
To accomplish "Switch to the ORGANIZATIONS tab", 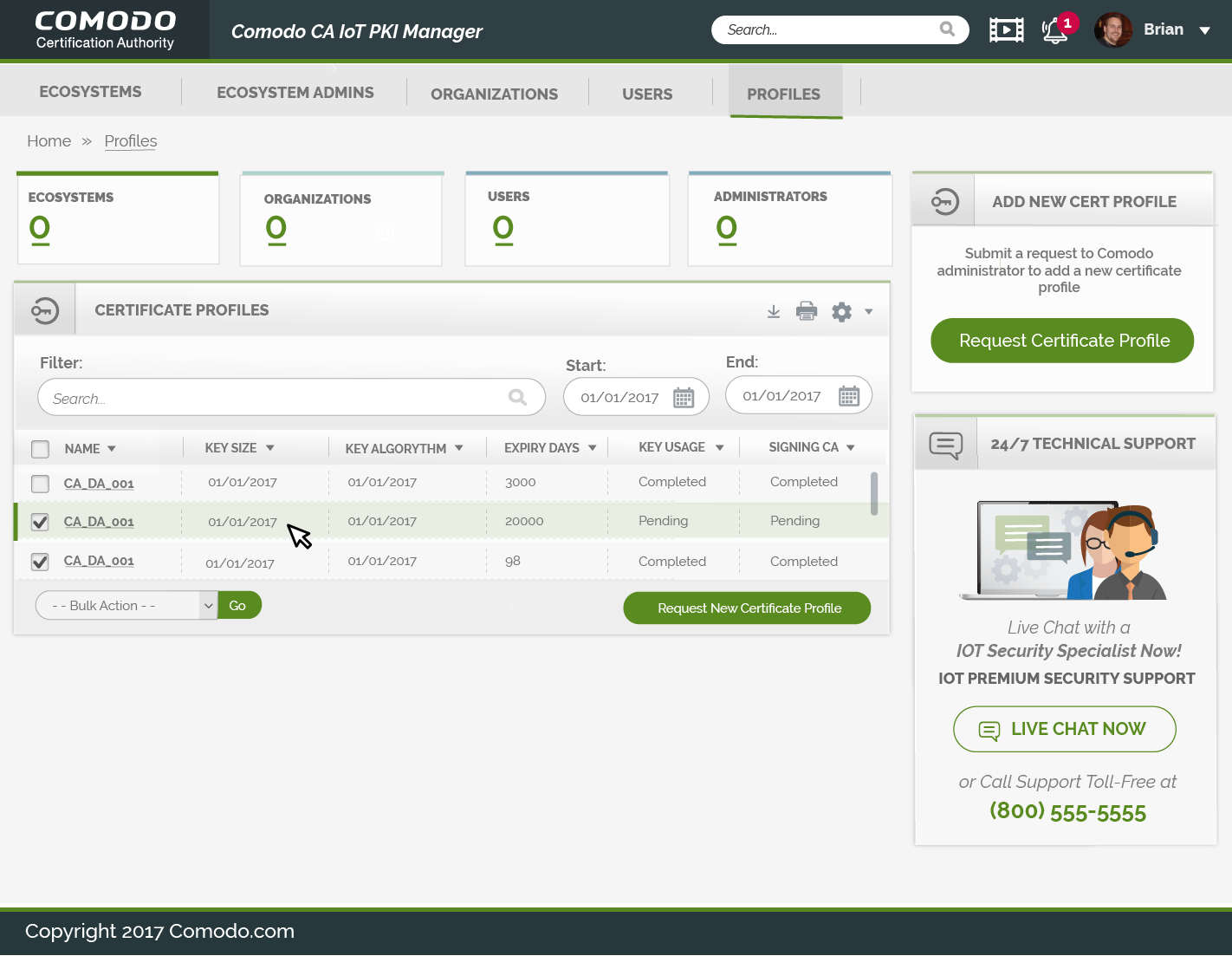I will coord(494,94).
